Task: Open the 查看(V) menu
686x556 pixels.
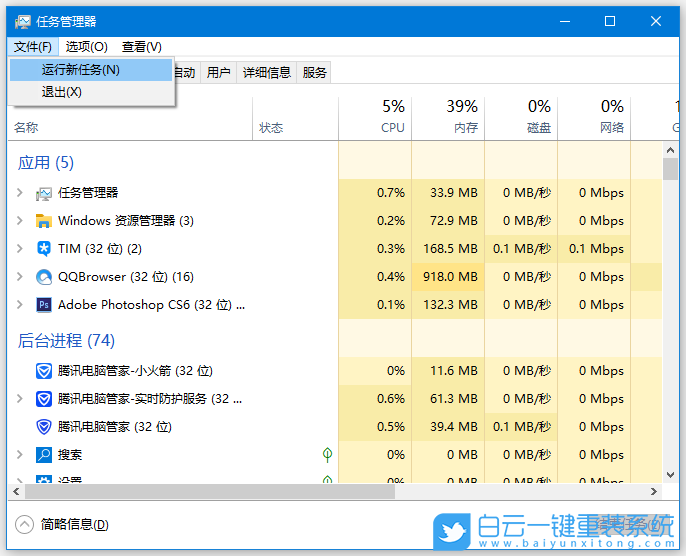Action: [x=142, y=47]
